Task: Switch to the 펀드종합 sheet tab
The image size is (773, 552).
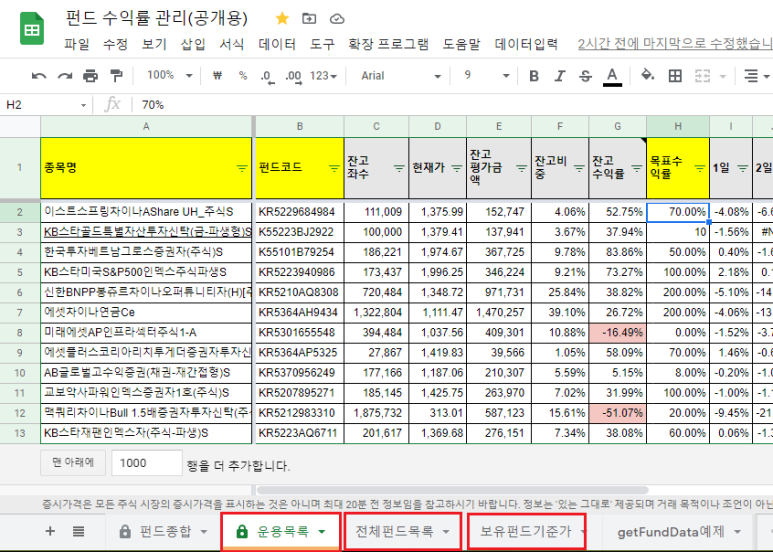Action: pos(164,531)
